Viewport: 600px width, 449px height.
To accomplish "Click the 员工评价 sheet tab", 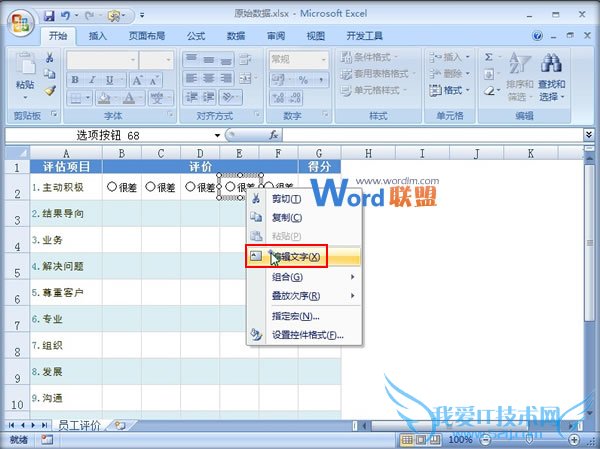I will click(x=80, y=425).
